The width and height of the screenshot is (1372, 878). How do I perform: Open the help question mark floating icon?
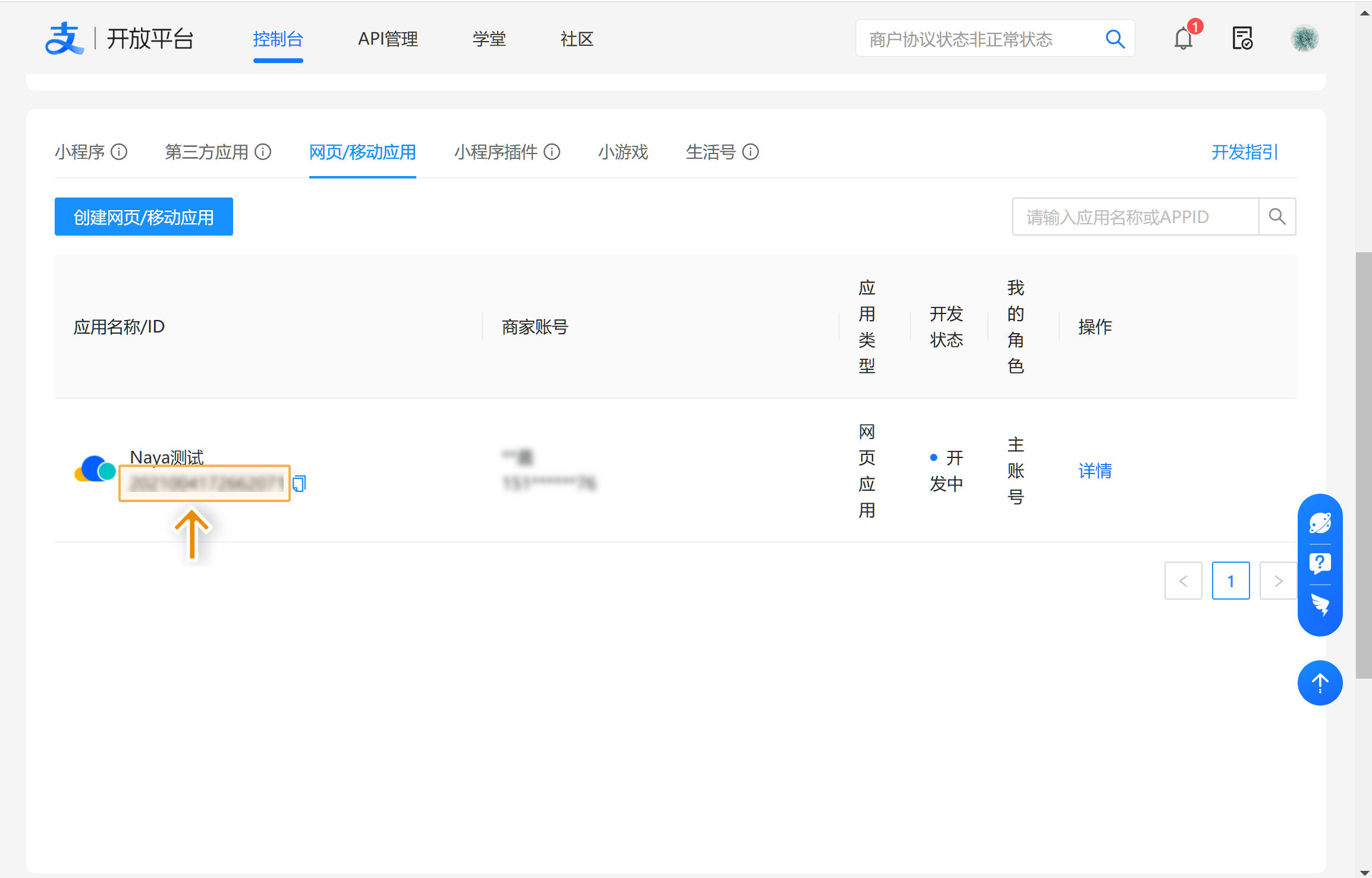[x=1320, y=563]
